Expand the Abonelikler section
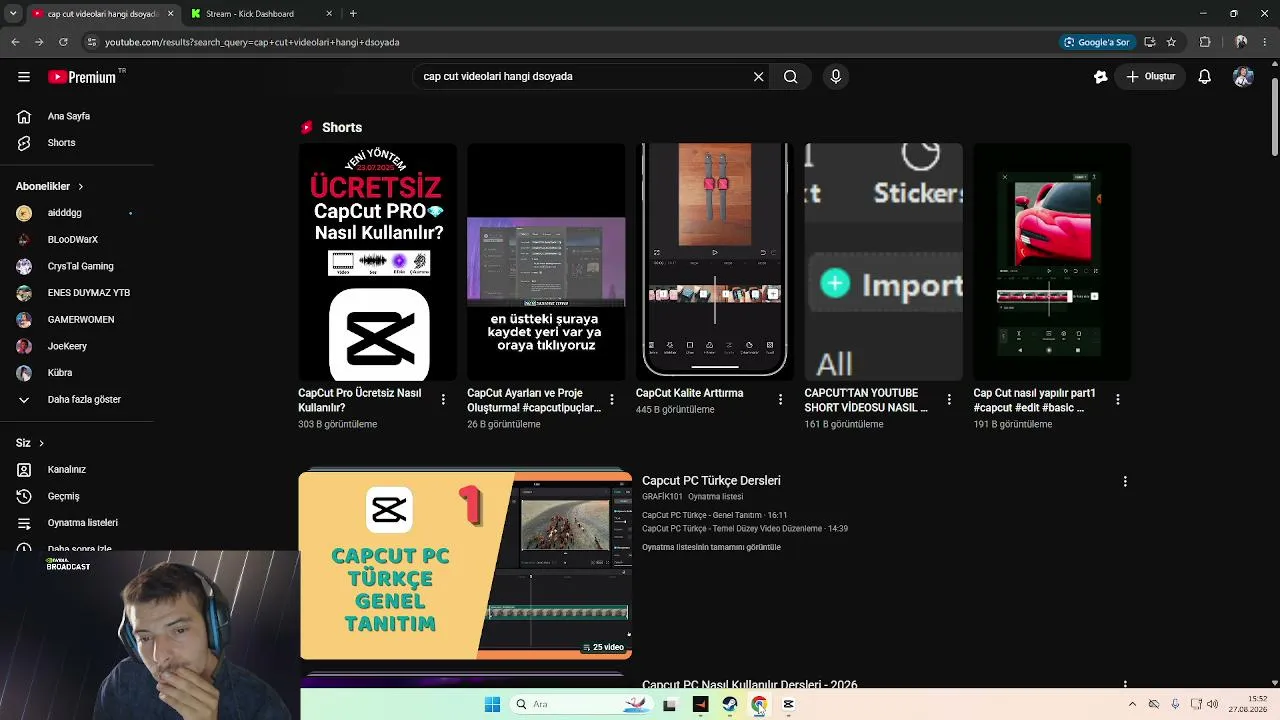Screen dimensions: 1280x720 [x=50, y=186]
